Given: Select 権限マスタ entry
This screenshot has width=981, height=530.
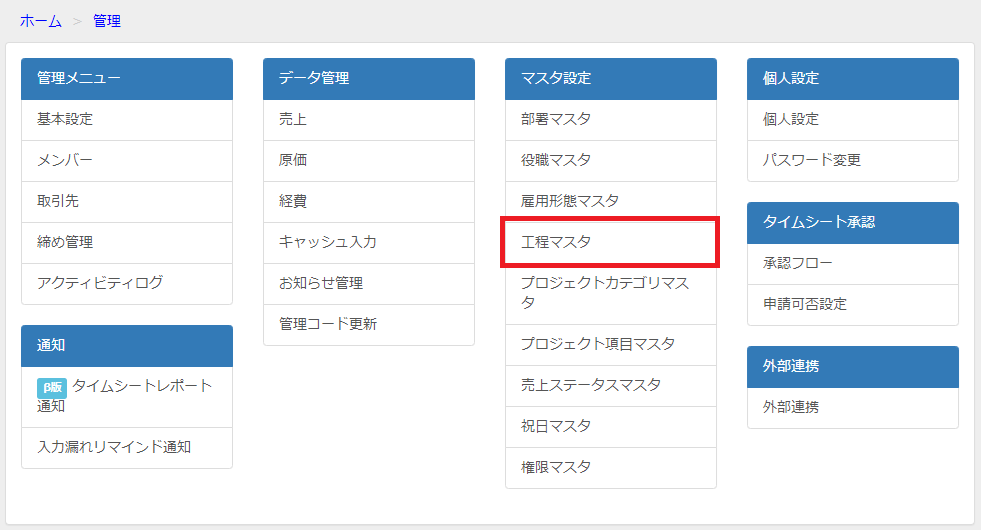Looking at the screenshot, I should pos(611,467).
